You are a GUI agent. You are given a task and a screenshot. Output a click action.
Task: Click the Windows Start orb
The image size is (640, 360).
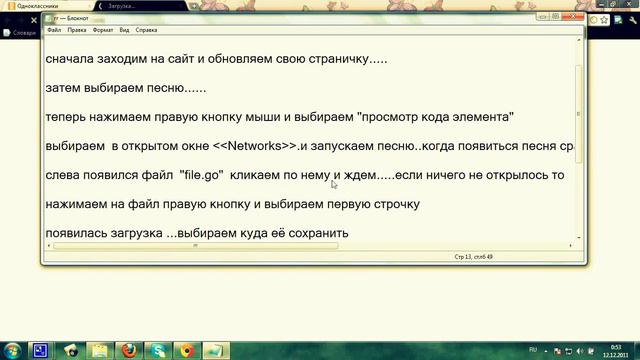12,351
